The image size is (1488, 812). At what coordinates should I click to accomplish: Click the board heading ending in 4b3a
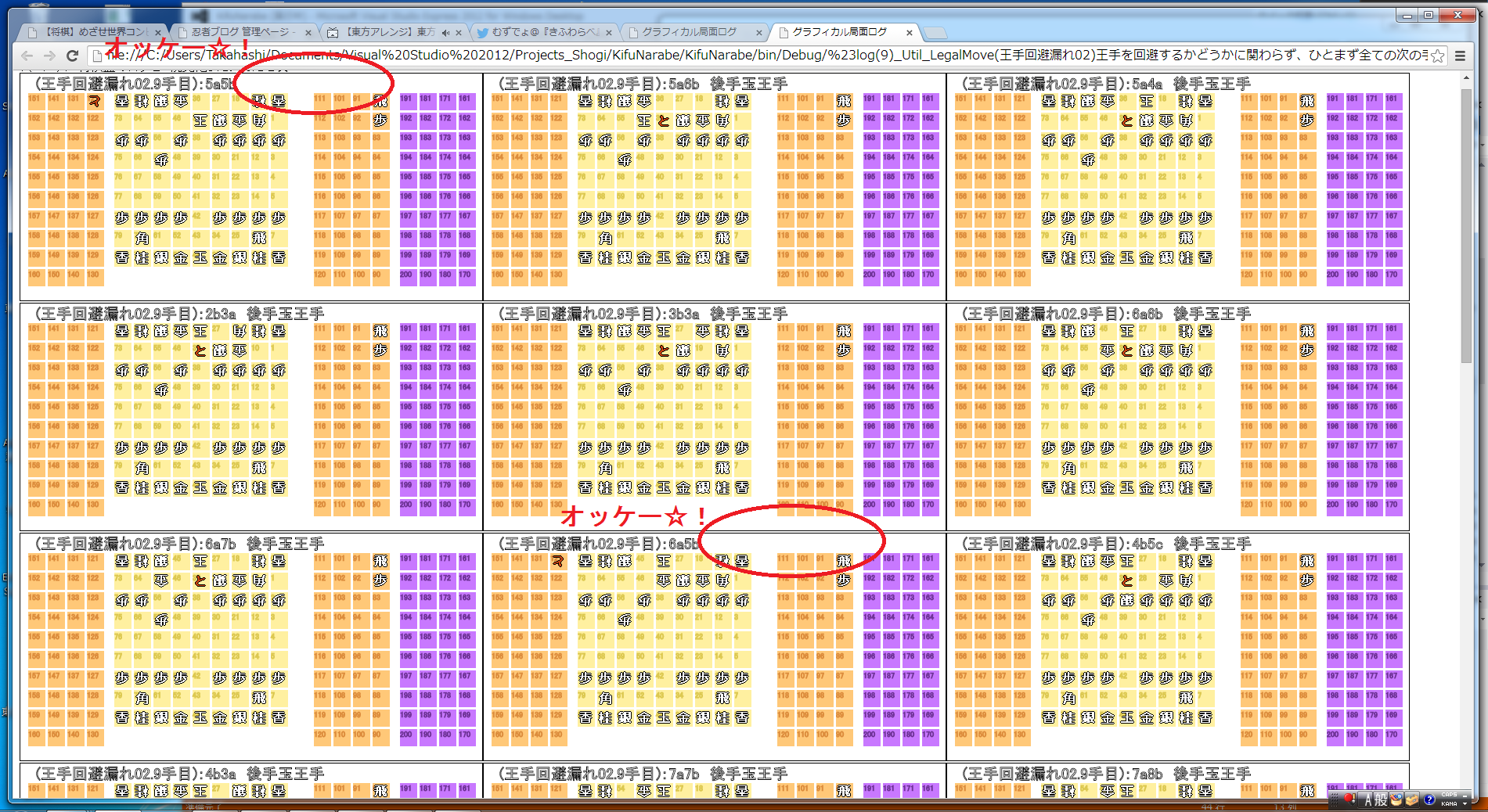pyautogui.click(x=180, y=774)
